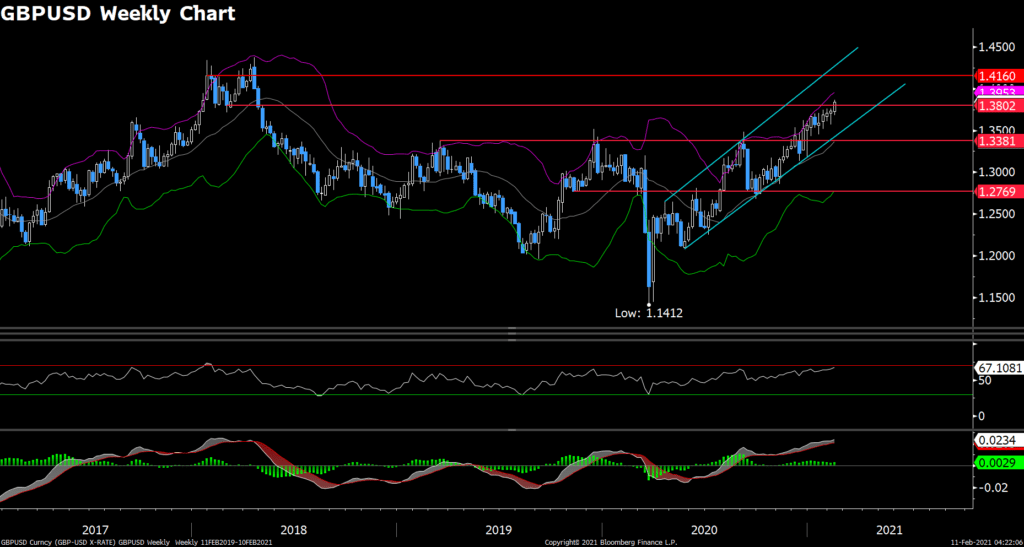Select the 1.2769 red price tag

pyautogui.click(x=997, y=192)
